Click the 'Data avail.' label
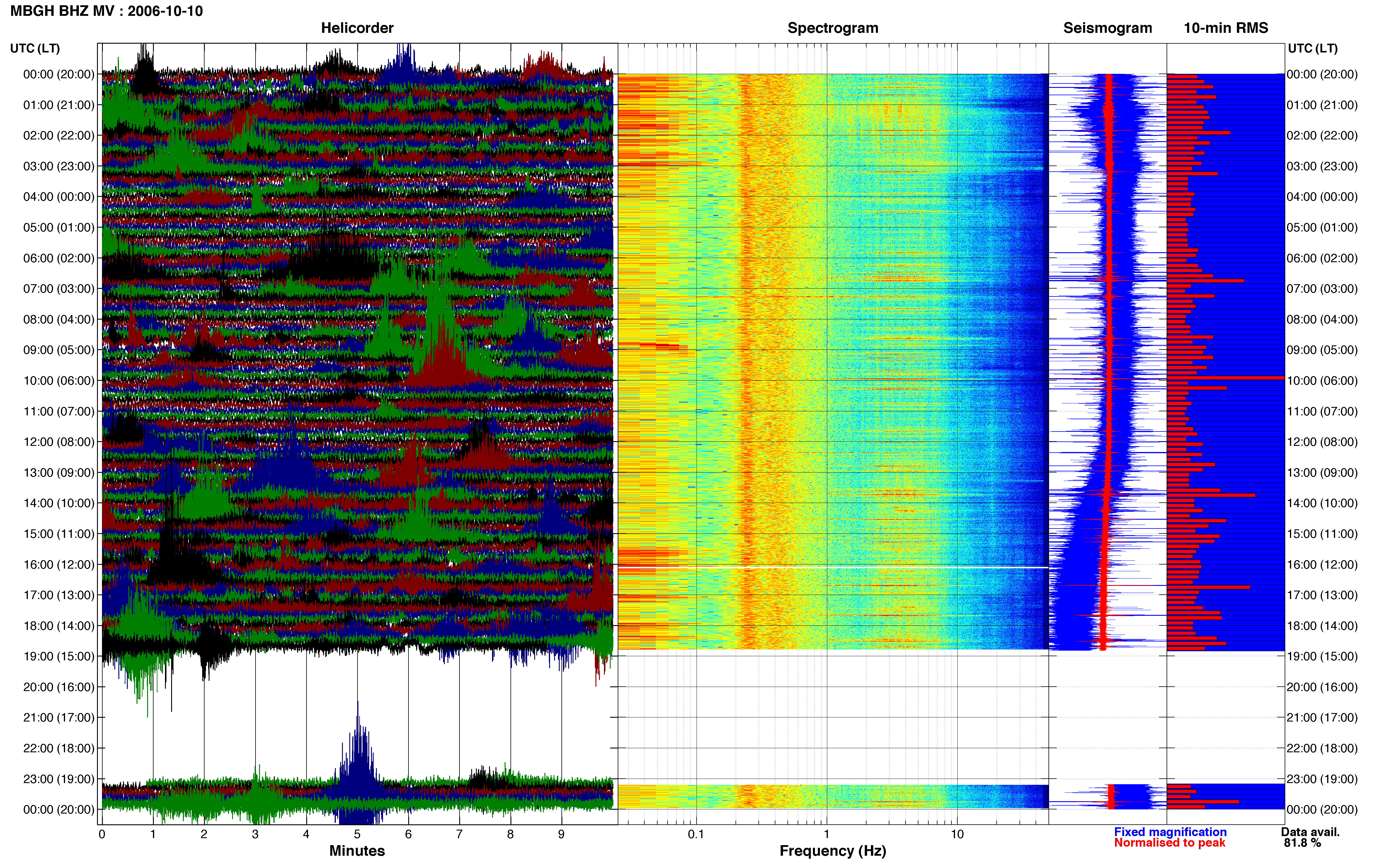The width and height of the screenshot is (1389, 868). (1310, 832)
